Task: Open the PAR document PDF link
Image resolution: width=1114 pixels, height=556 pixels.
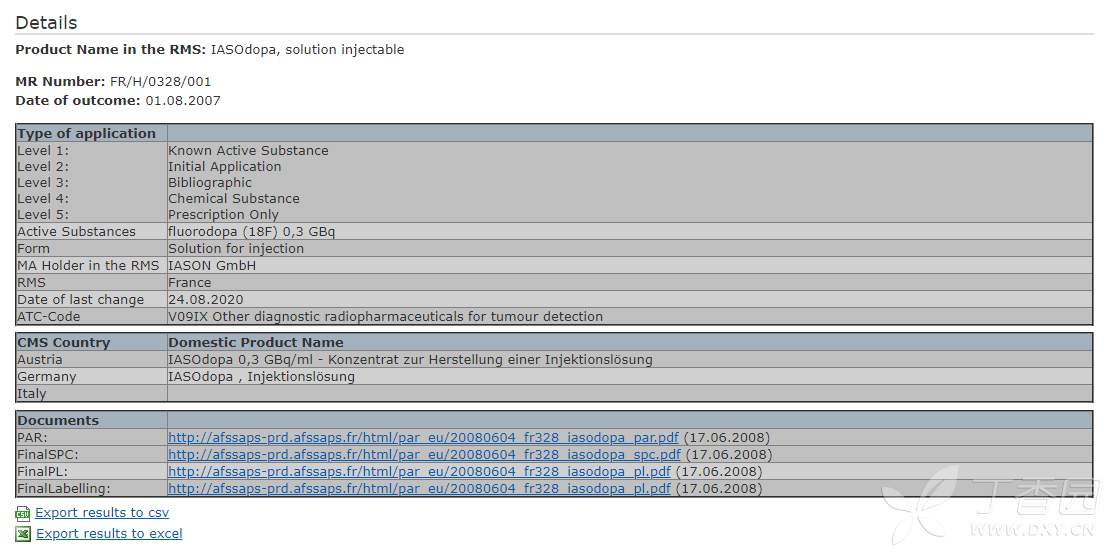Action: (423, 438)
